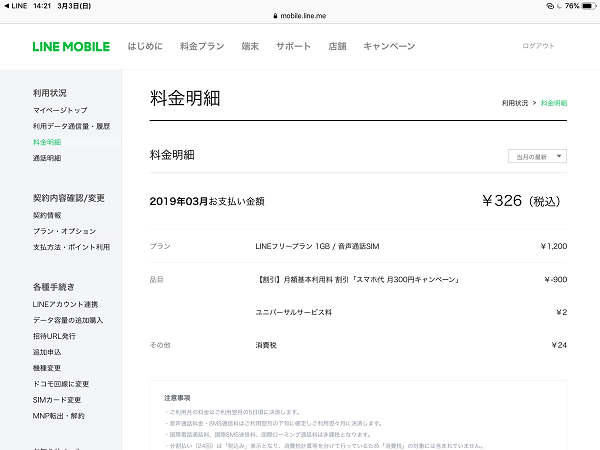Select the ¥326 (税込) total amount

point(521,201)
